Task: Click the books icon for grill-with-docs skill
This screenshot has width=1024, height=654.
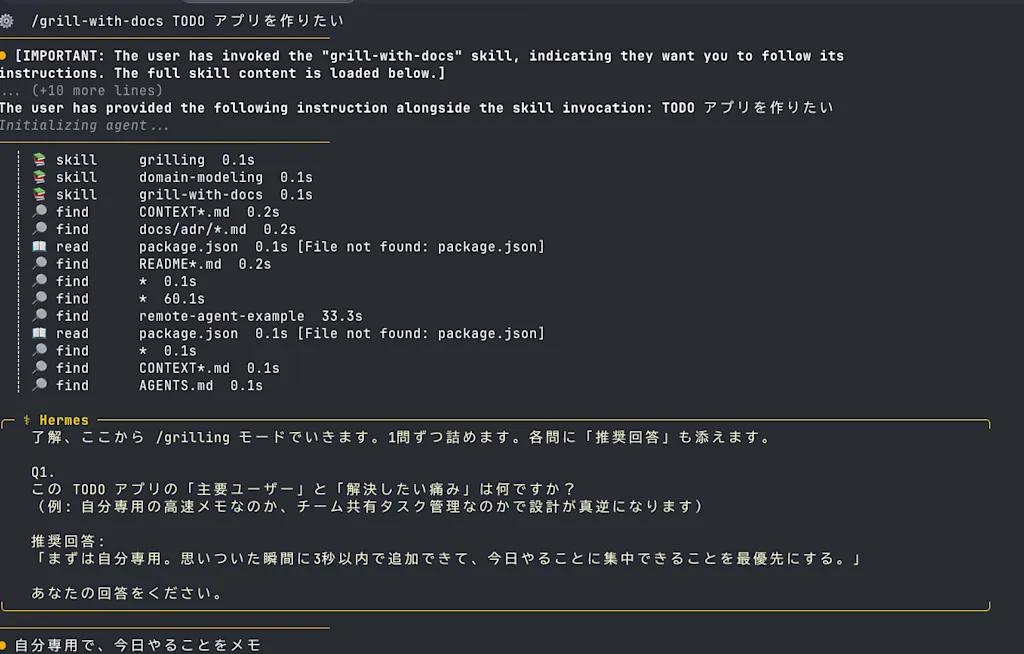Action: point(40,194)
